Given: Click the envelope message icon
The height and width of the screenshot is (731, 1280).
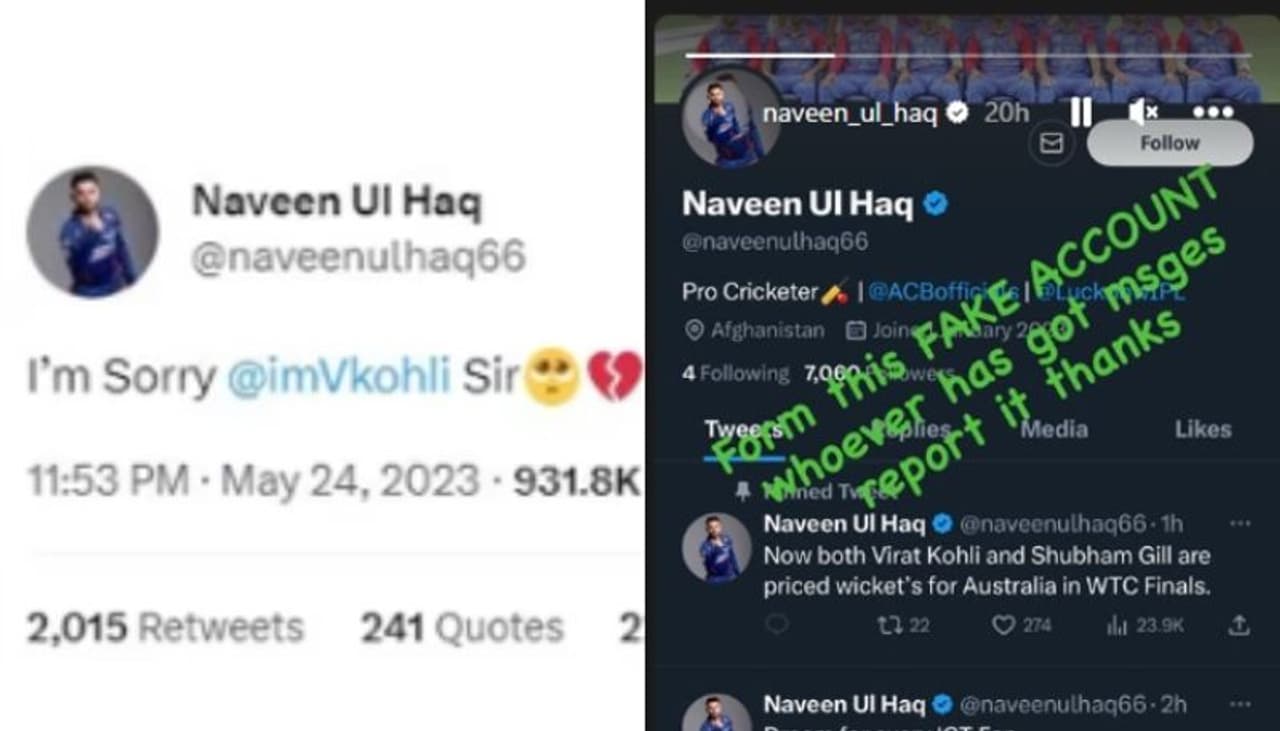Looking at the screenshot, I should [x=1050, y=144].
